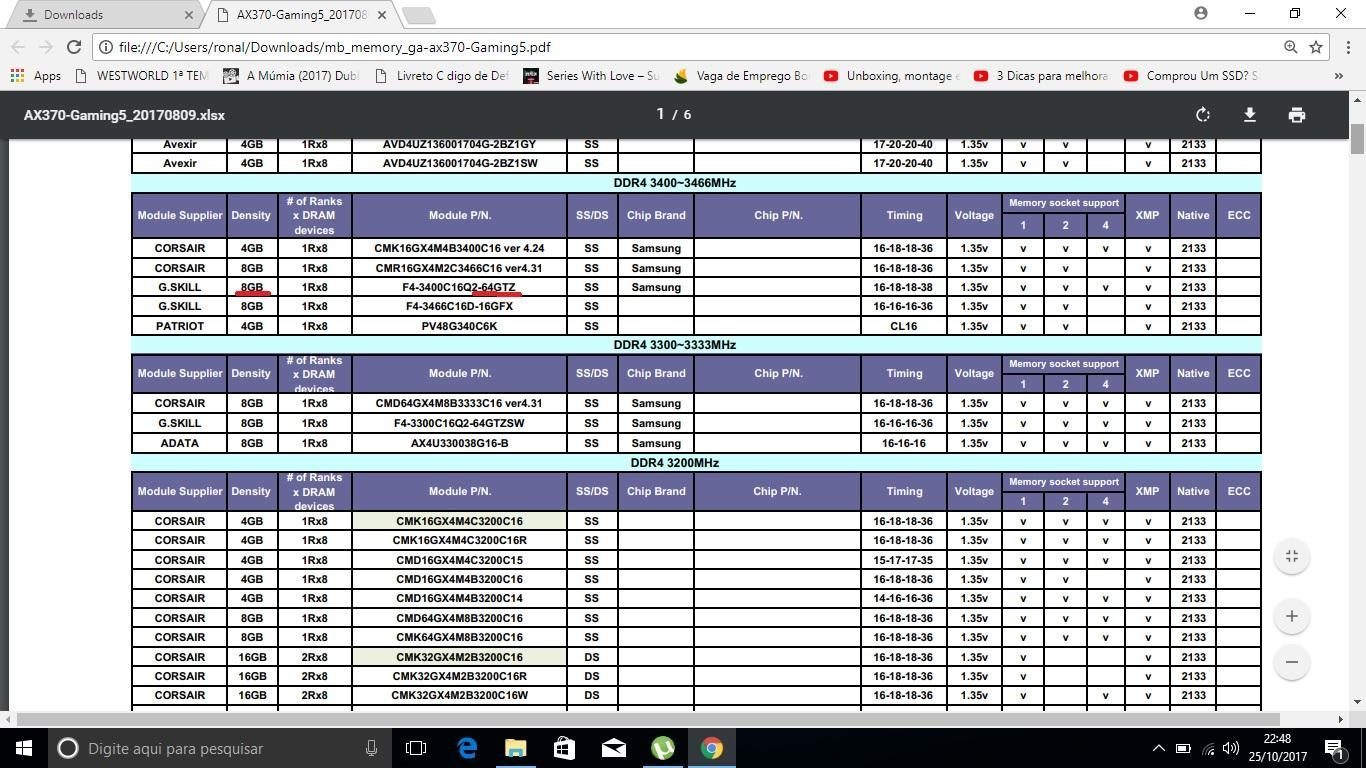Click the PDF page number field
The image size is (1366, 768).
(x=660, y=114)
